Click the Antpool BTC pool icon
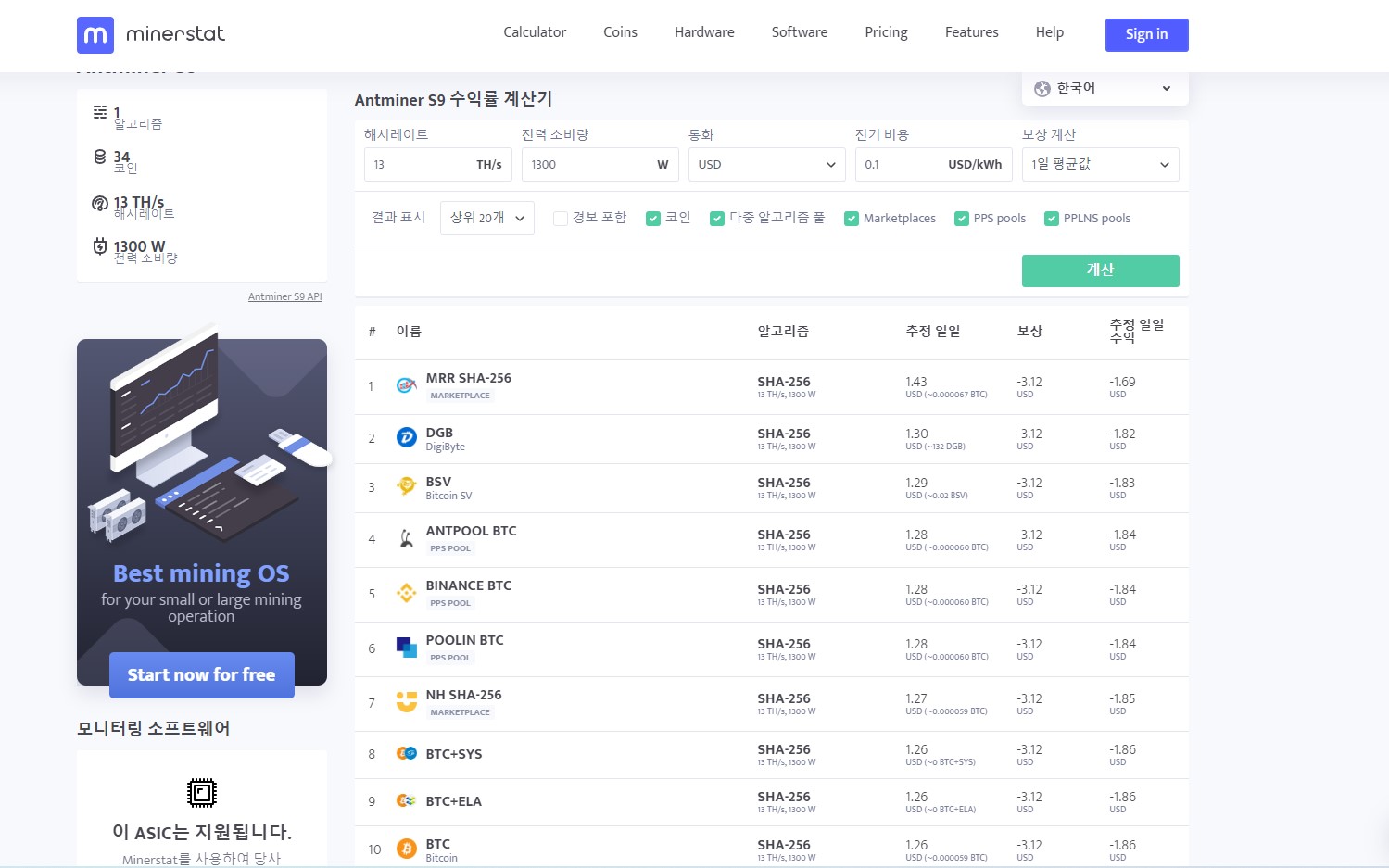This screenshot has width=1389, height=868. pos(406,538)
